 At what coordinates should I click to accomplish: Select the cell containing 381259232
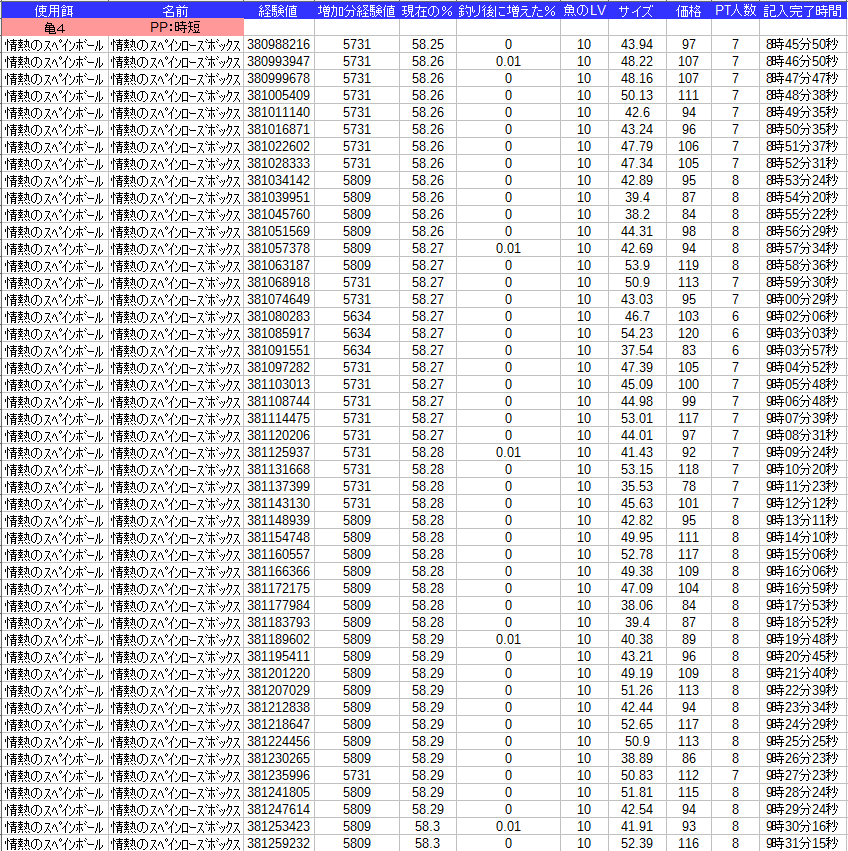point(278,843)
